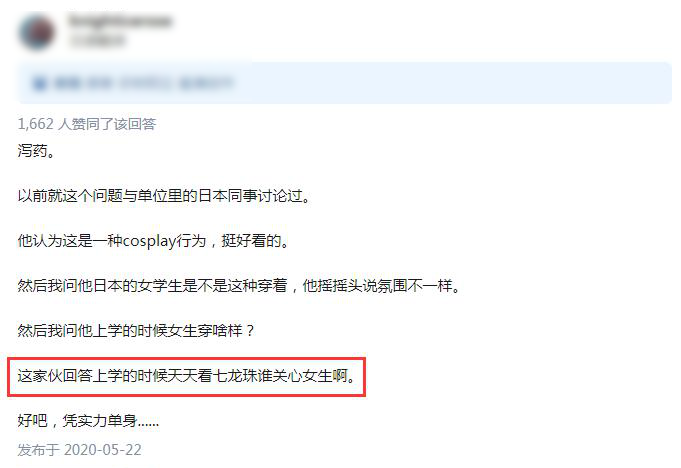Open the 发布于 2020-05-22 timestamp link

79,450
